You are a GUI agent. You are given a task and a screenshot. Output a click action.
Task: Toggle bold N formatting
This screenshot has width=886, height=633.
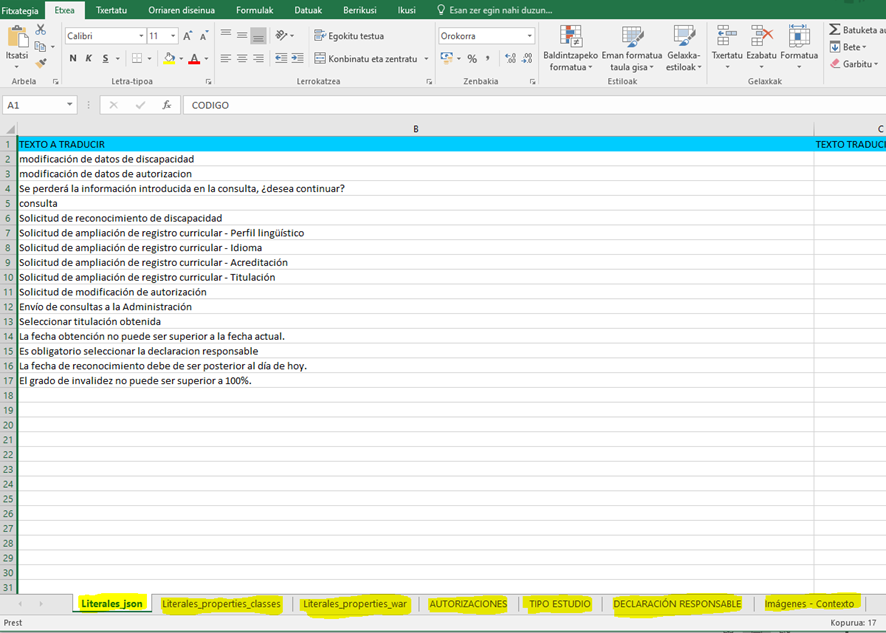tap(73, 59)
